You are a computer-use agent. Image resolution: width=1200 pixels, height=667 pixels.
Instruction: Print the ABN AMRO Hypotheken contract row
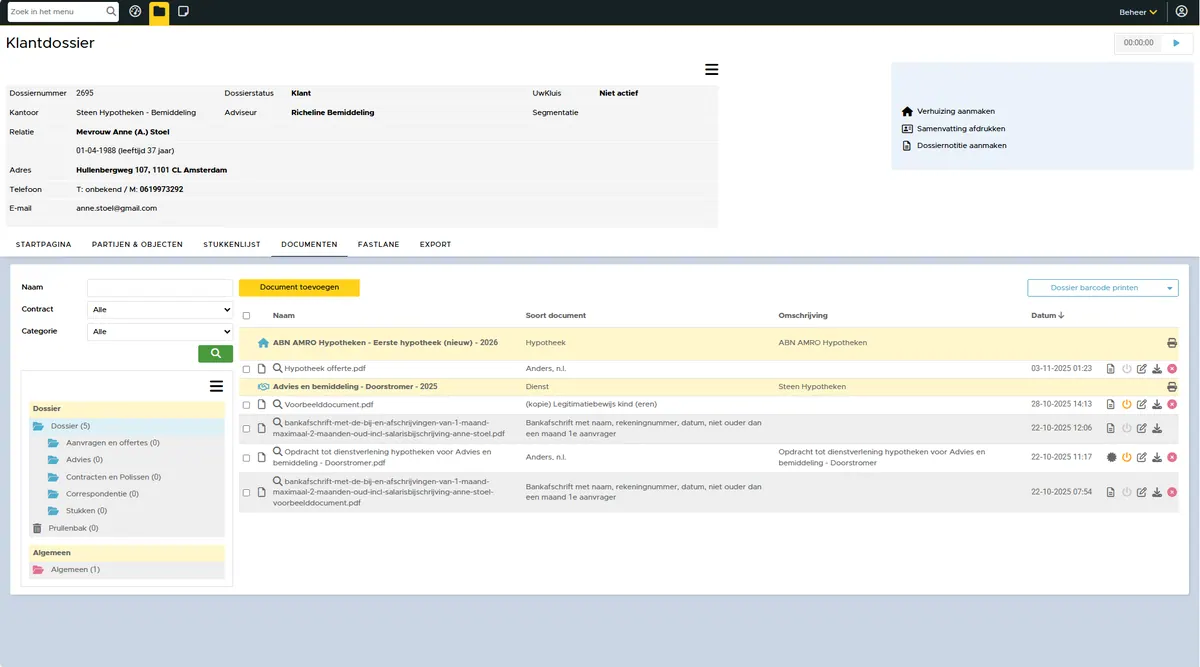(x=1172, y=343)
